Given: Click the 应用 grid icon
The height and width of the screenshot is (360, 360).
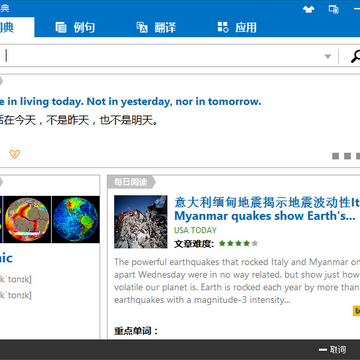Looking at the screenshot, I should [x=223, y=27].
